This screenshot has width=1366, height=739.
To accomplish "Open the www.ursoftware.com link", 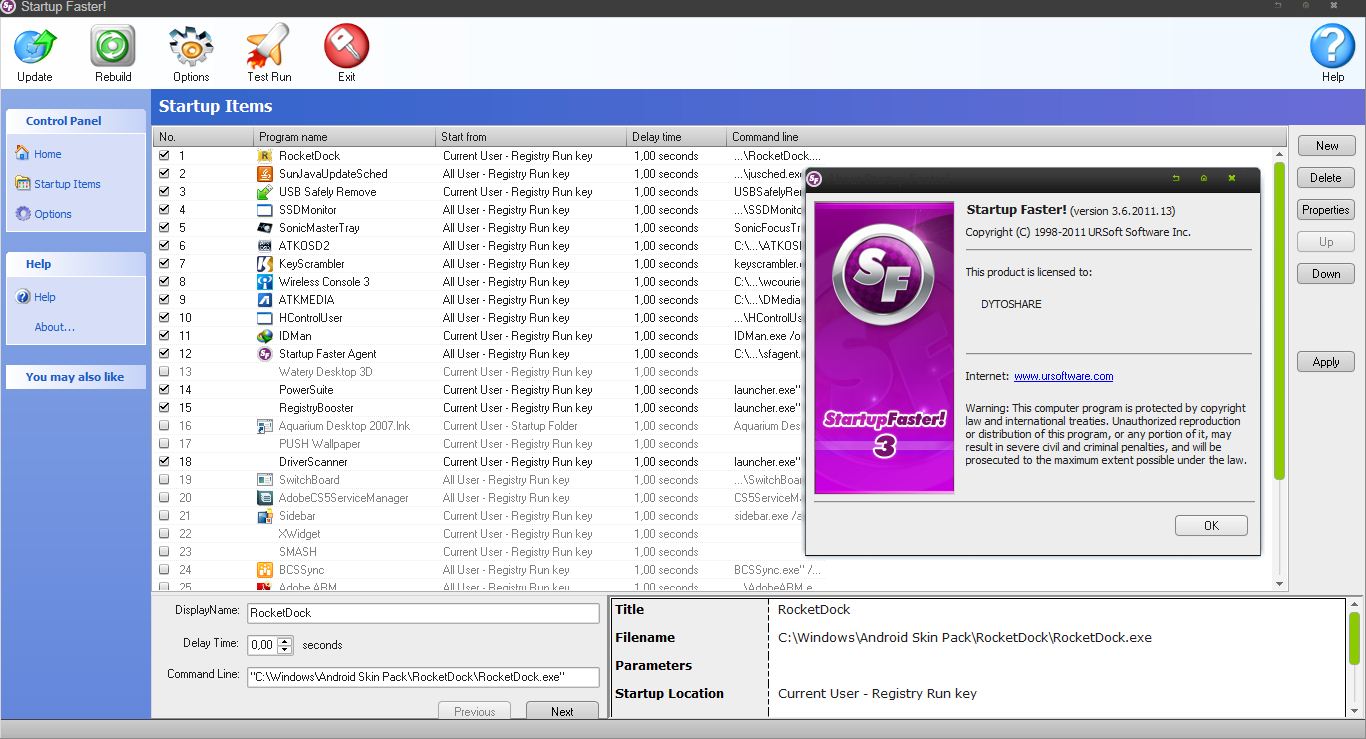I will point(1063,376).
